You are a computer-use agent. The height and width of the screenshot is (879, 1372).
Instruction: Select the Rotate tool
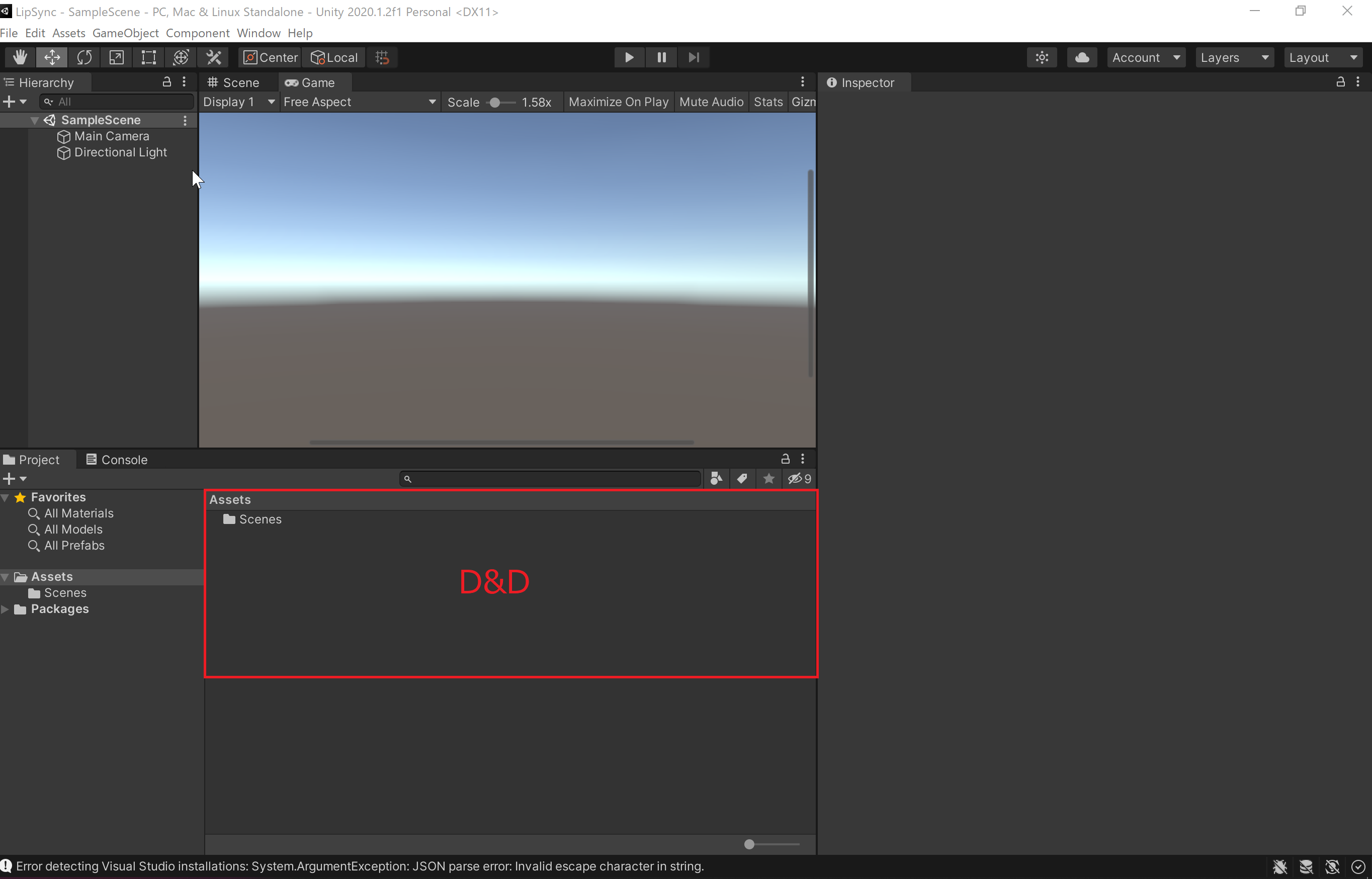[x=84, y=57]
